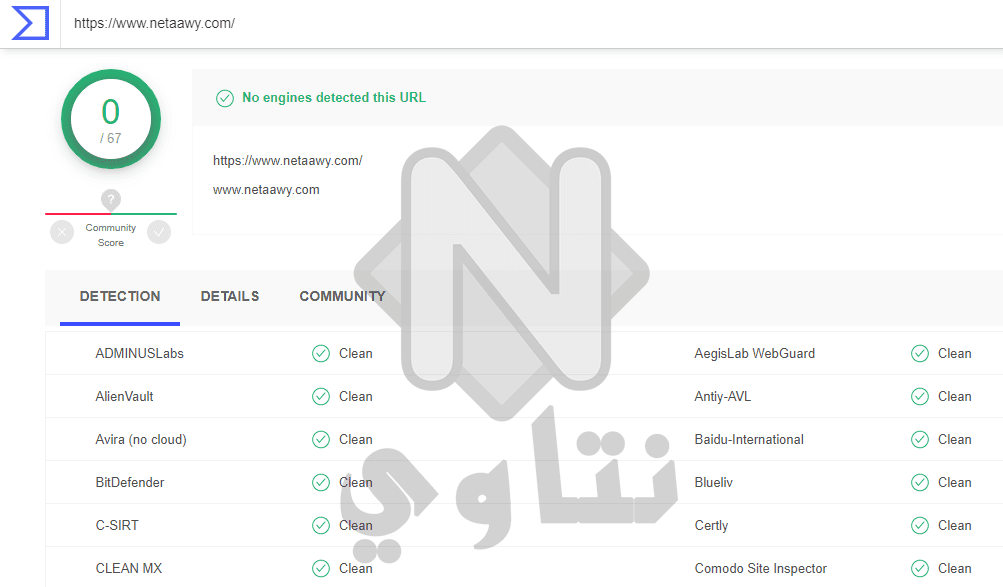Click the full URL https://www.netaawy.com/ in summary

click(x=288, y=160)
